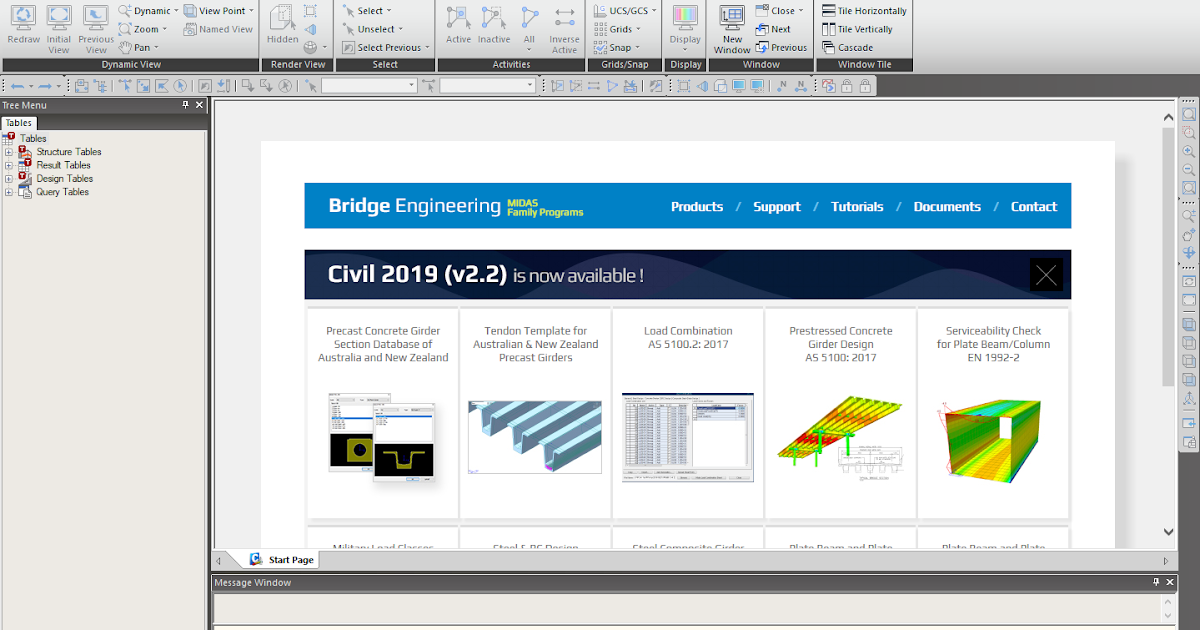Click the Inverse Active icon
Screen dimensions: 1200x630
pyautogui.click(x=564, y=18)
